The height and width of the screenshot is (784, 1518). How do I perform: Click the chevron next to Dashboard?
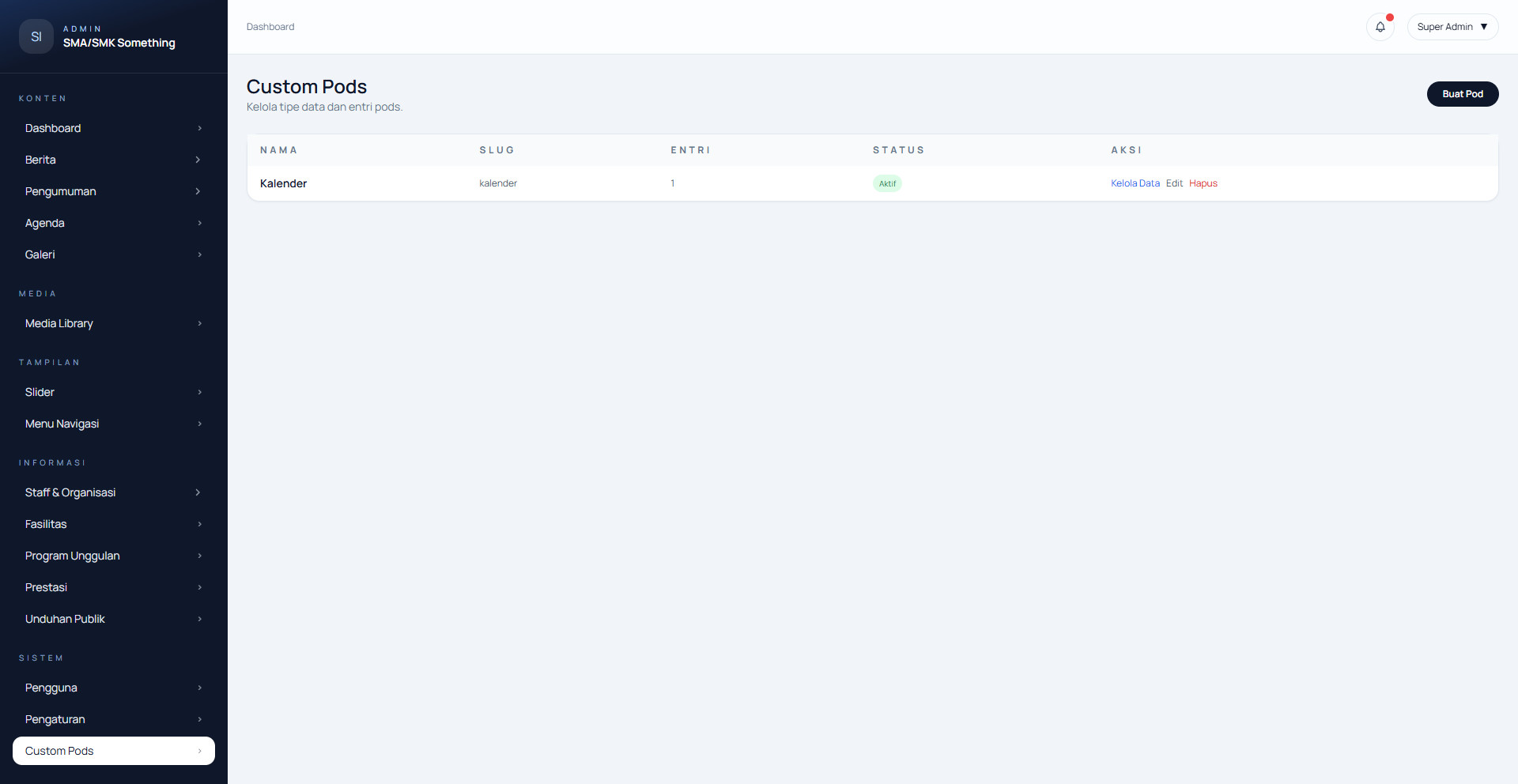pyautogui.click(x=199, y=128)
